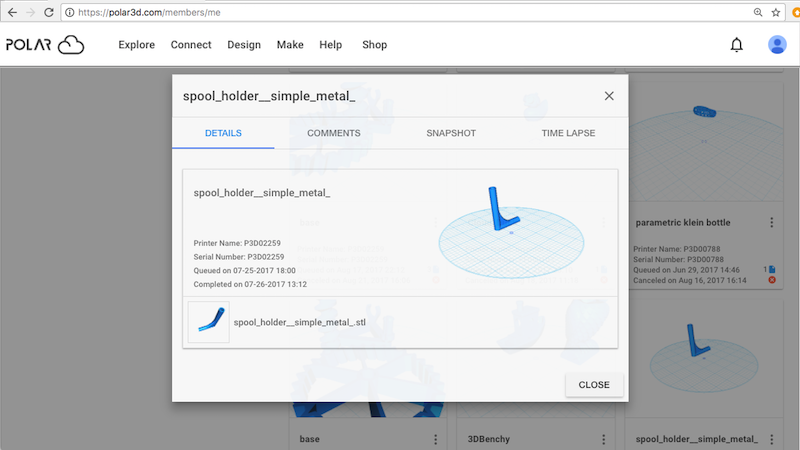Open the Design menu
This screenshot has height=450, width=800.
(x=244, y=45)
